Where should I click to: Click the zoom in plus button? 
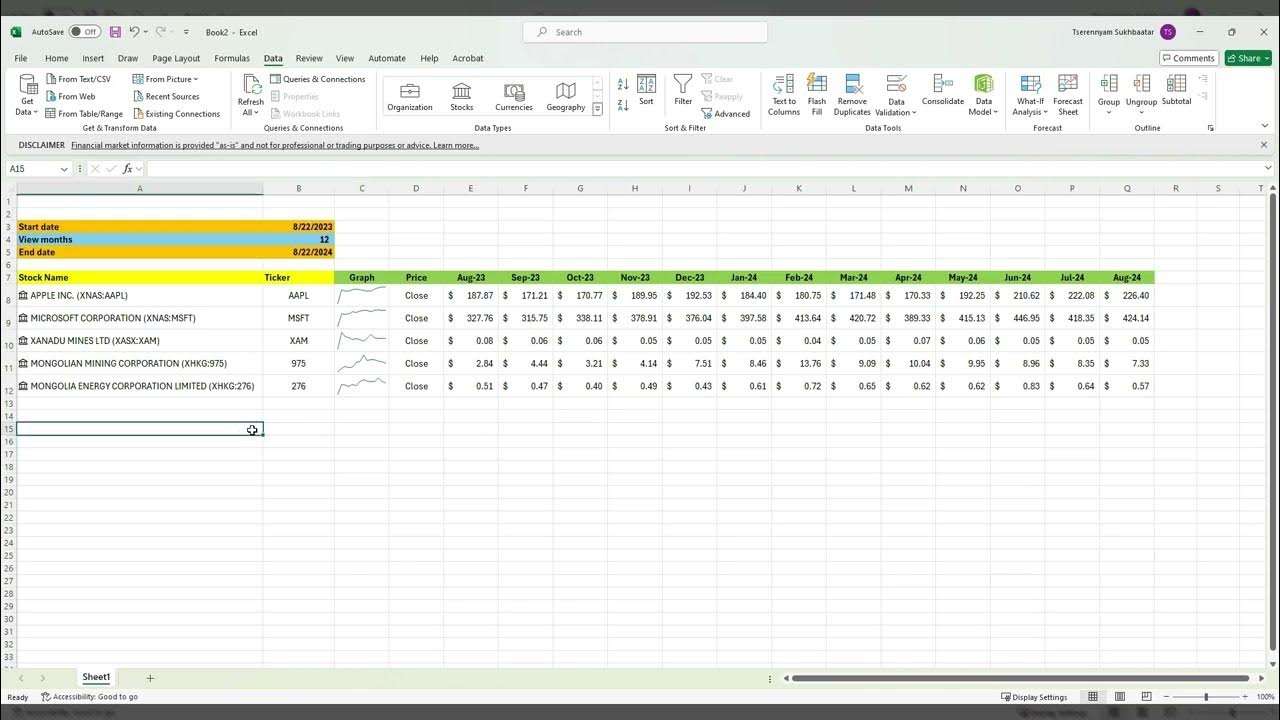pos(1244,697)
